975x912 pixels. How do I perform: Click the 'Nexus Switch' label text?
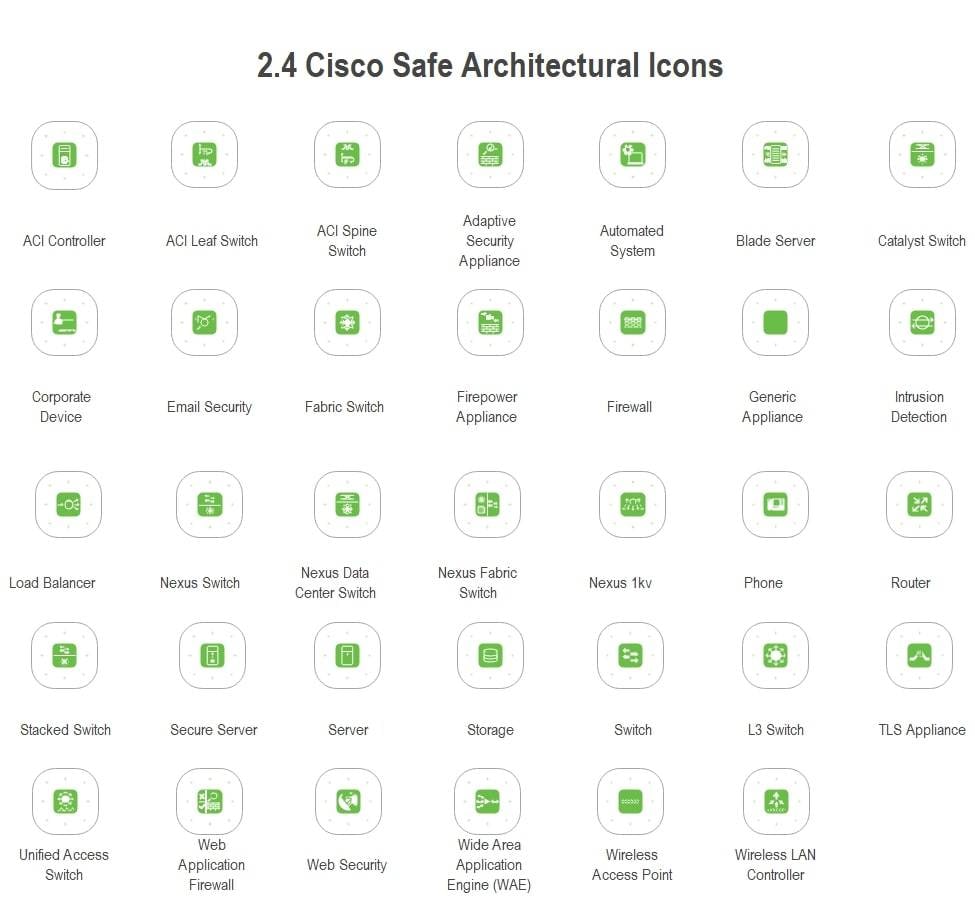200,583
